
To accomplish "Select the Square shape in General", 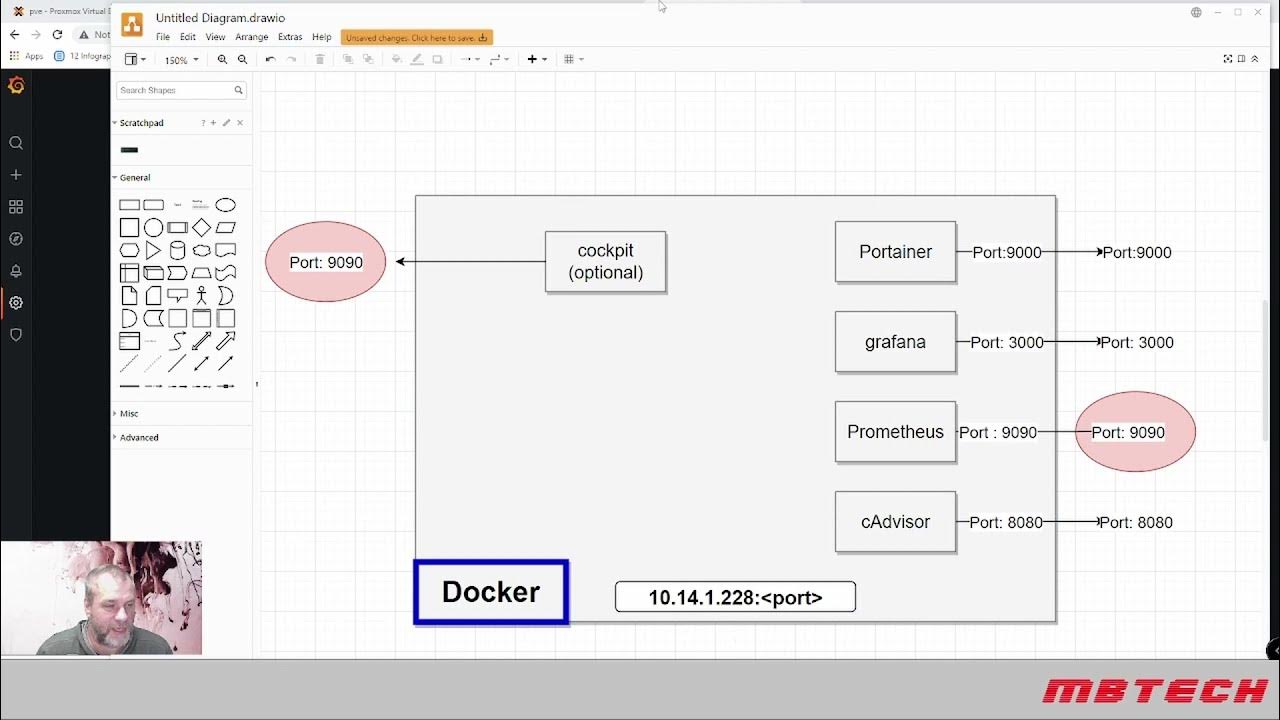I will pyautogui.click(x=129, y=227).
